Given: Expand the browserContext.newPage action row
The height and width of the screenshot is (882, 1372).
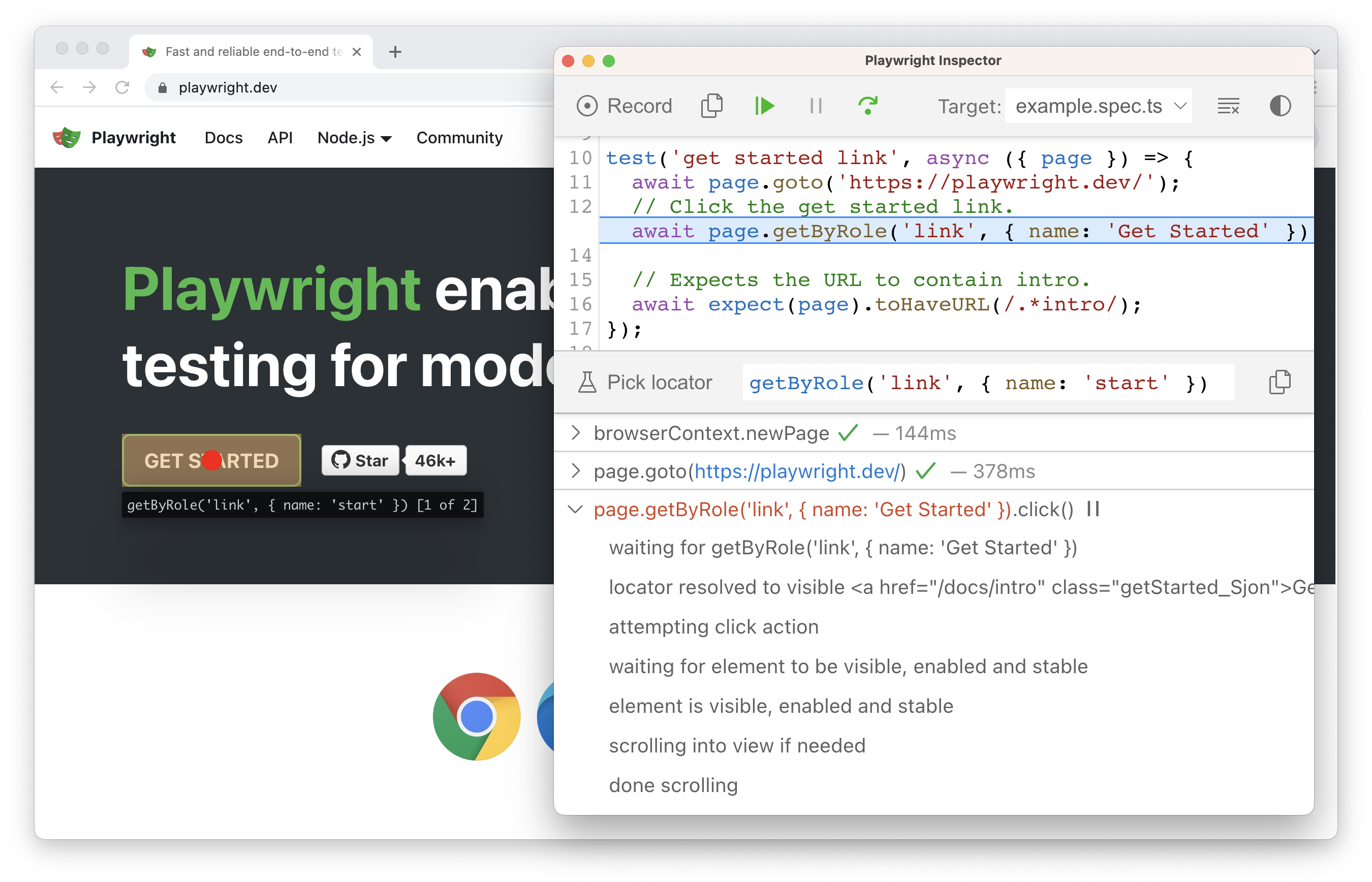Looking at the screenshot, I should tap(577, 432).
